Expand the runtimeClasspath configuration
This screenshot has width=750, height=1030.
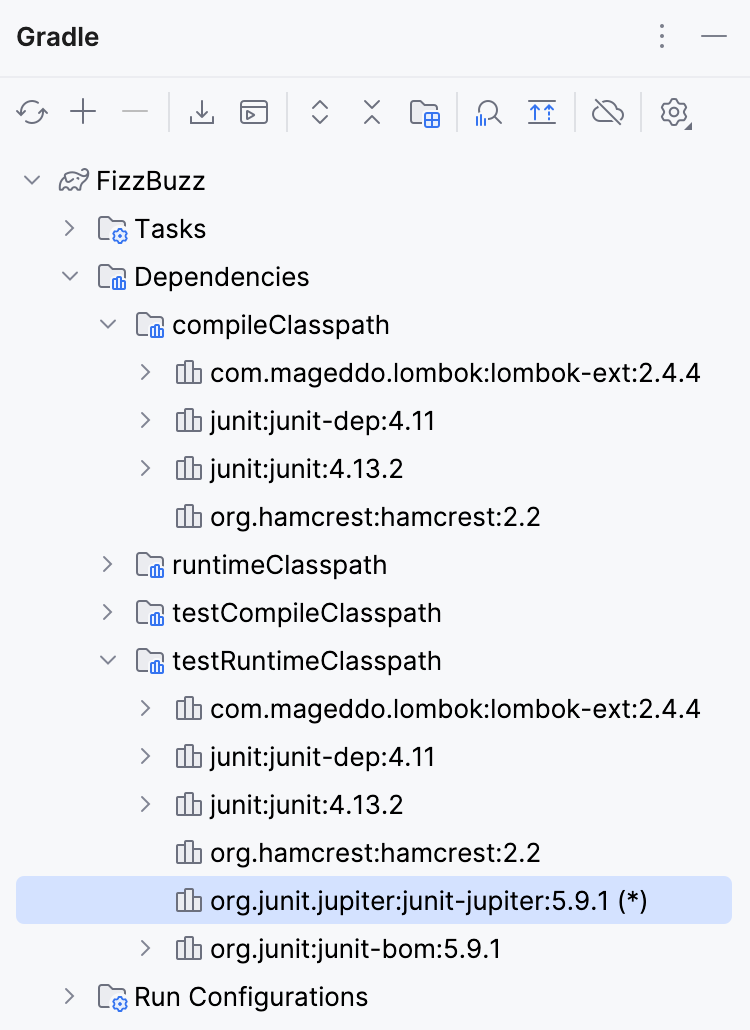(107, 564)
